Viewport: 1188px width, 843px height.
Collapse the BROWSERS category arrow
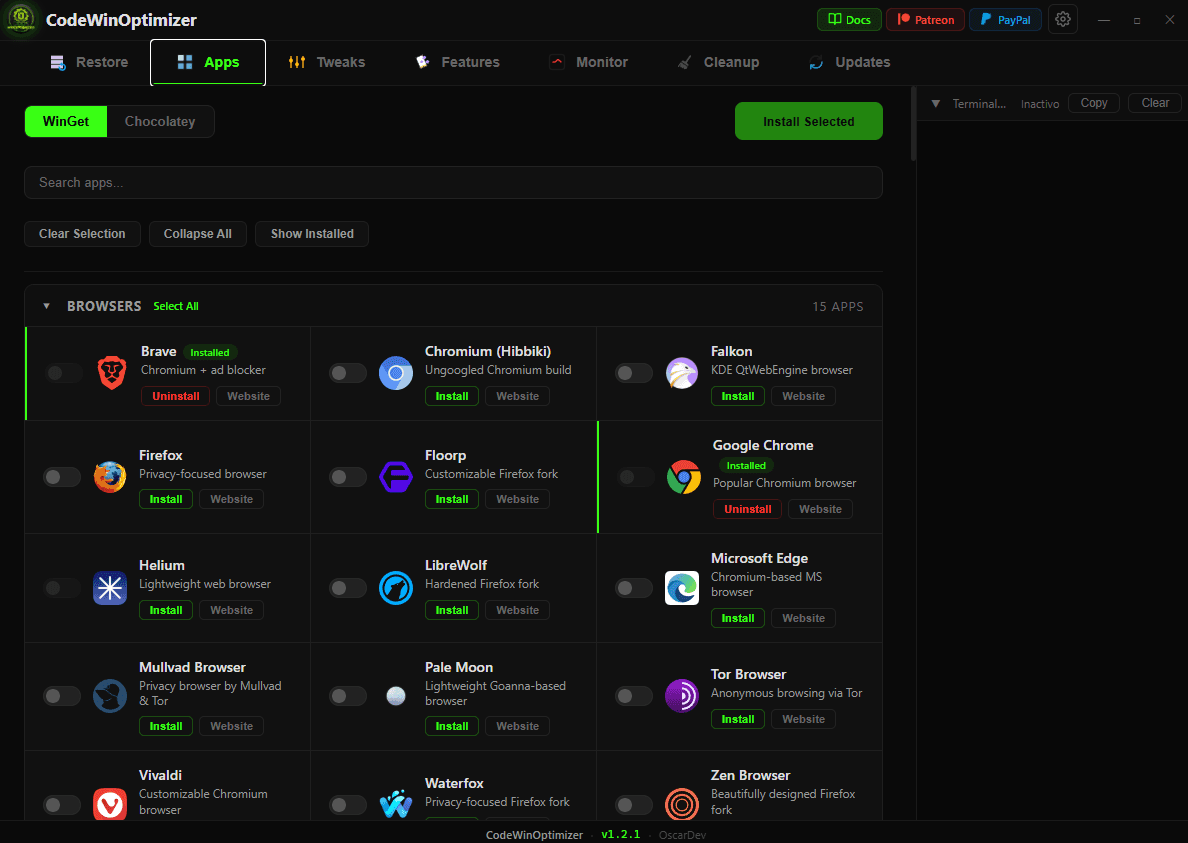(x=46, y=306)
